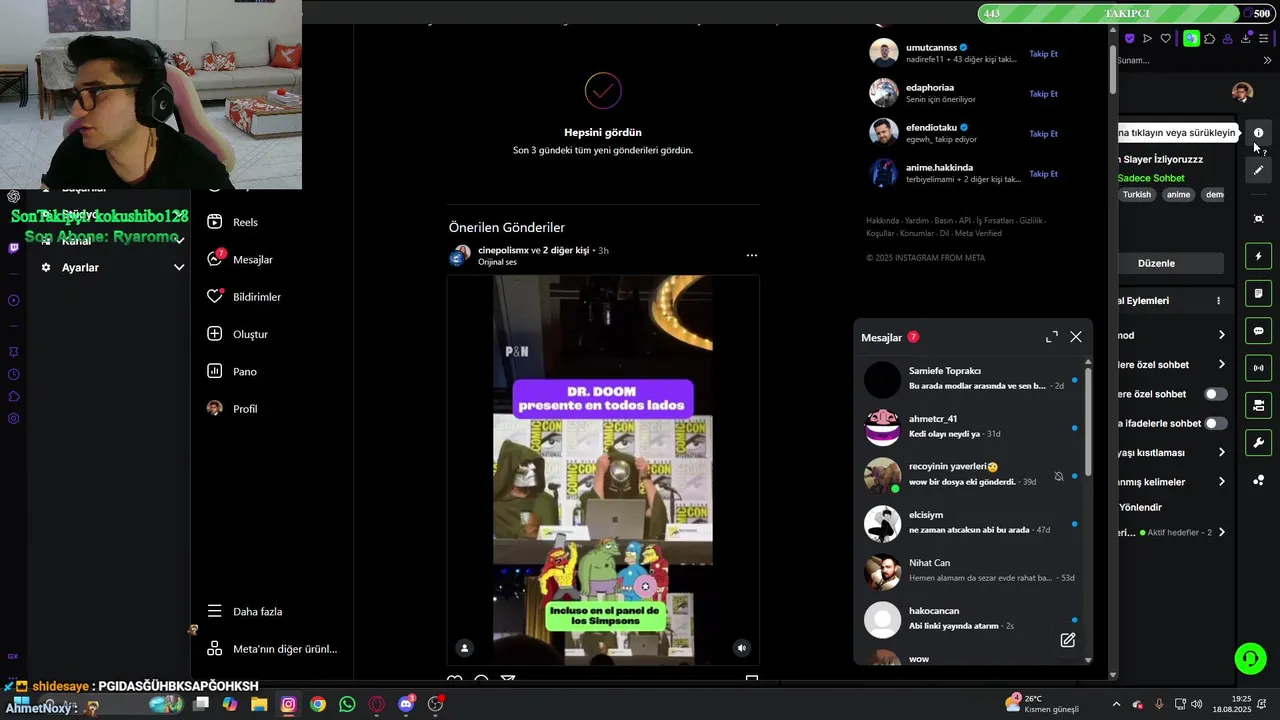
Task: Click the browser heart favorites icon
Action: click(x=1165, y=39)
